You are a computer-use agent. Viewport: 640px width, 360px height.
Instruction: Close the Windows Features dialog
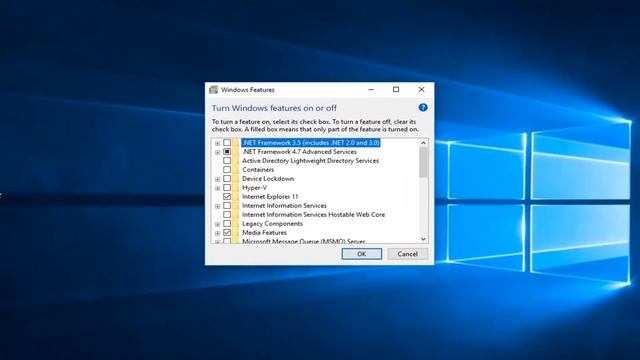pyautogui.click(x=422, y=90)
